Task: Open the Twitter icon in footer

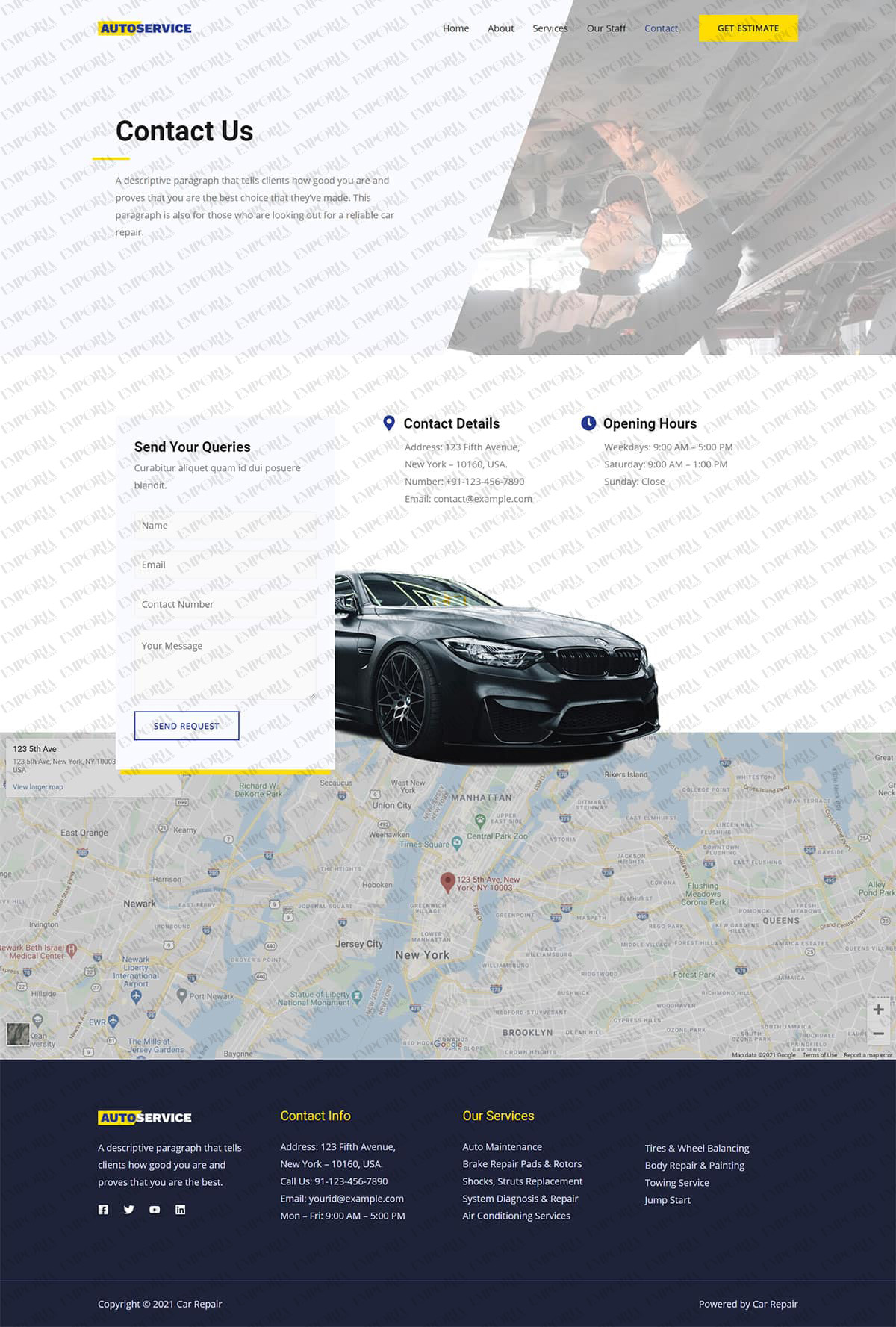Action: pyautogui.click(x=128, y=1210)
